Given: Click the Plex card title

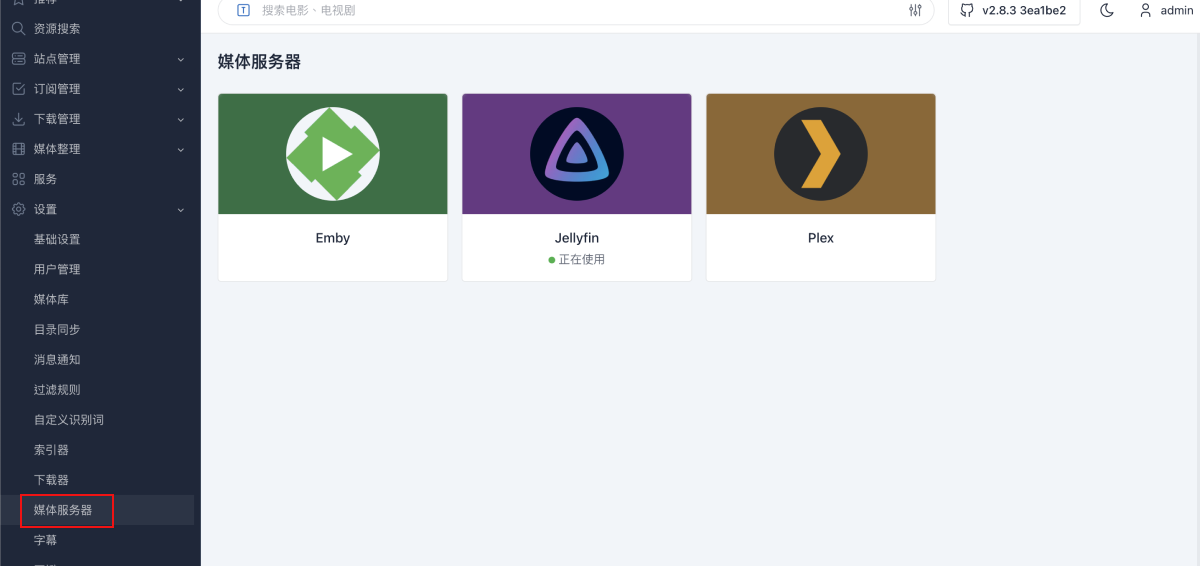Looking at the screenshot, I should (821, 238).
